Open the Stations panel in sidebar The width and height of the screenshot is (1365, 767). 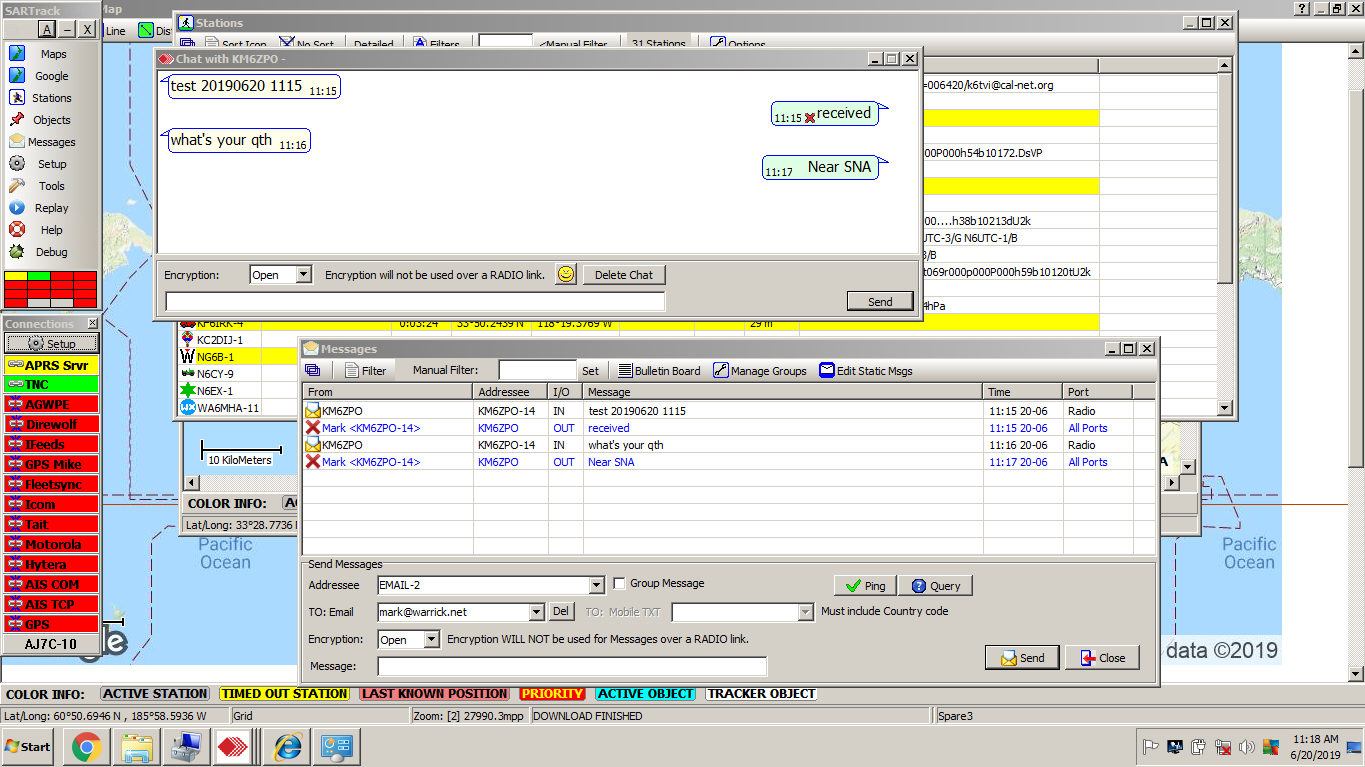click(x=50, y=98)
